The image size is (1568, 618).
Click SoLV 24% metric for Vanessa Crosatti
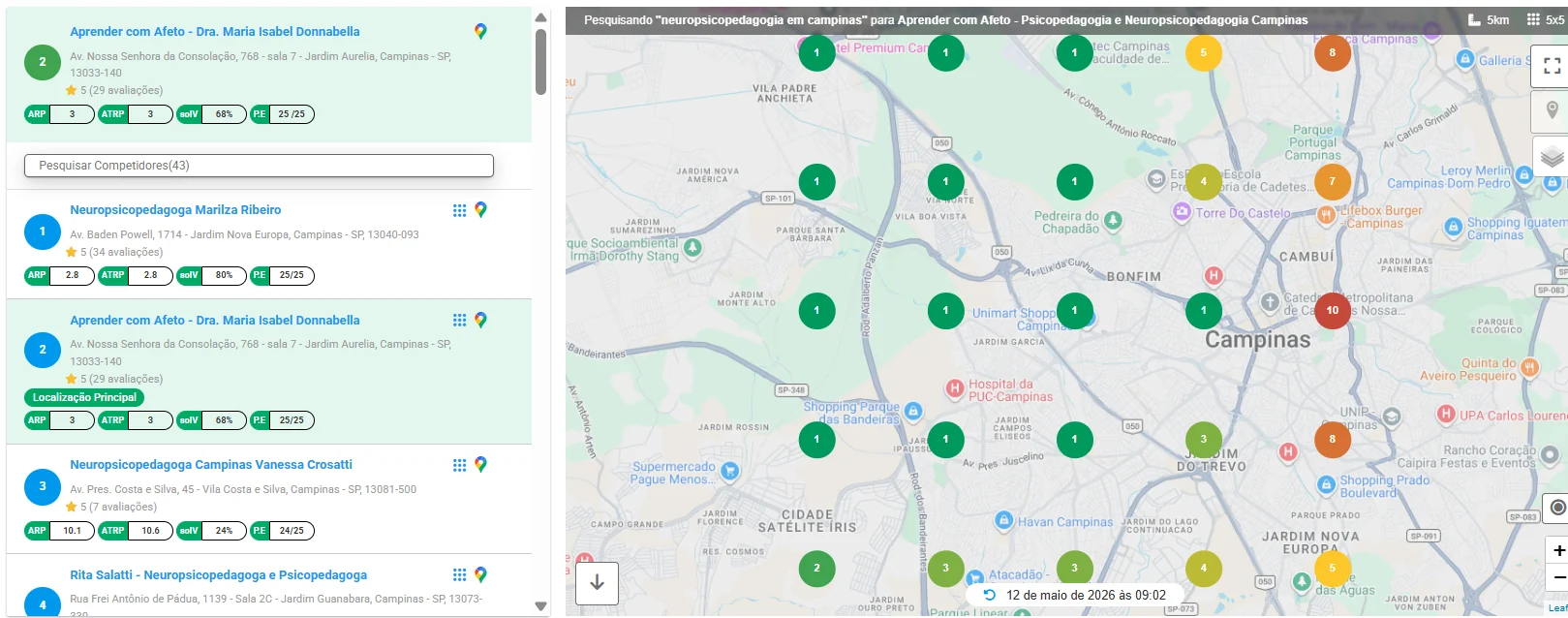pos(211,531)
